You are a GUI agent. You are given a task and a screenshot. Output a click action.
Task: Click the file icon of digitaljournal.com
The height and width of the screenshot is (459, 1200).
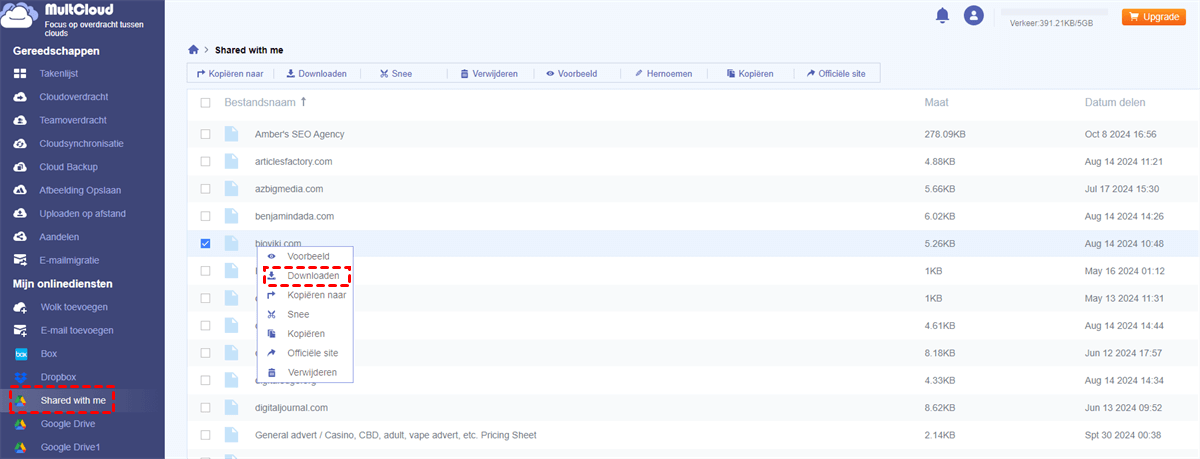pyautogui.click(x=232, y=408)
